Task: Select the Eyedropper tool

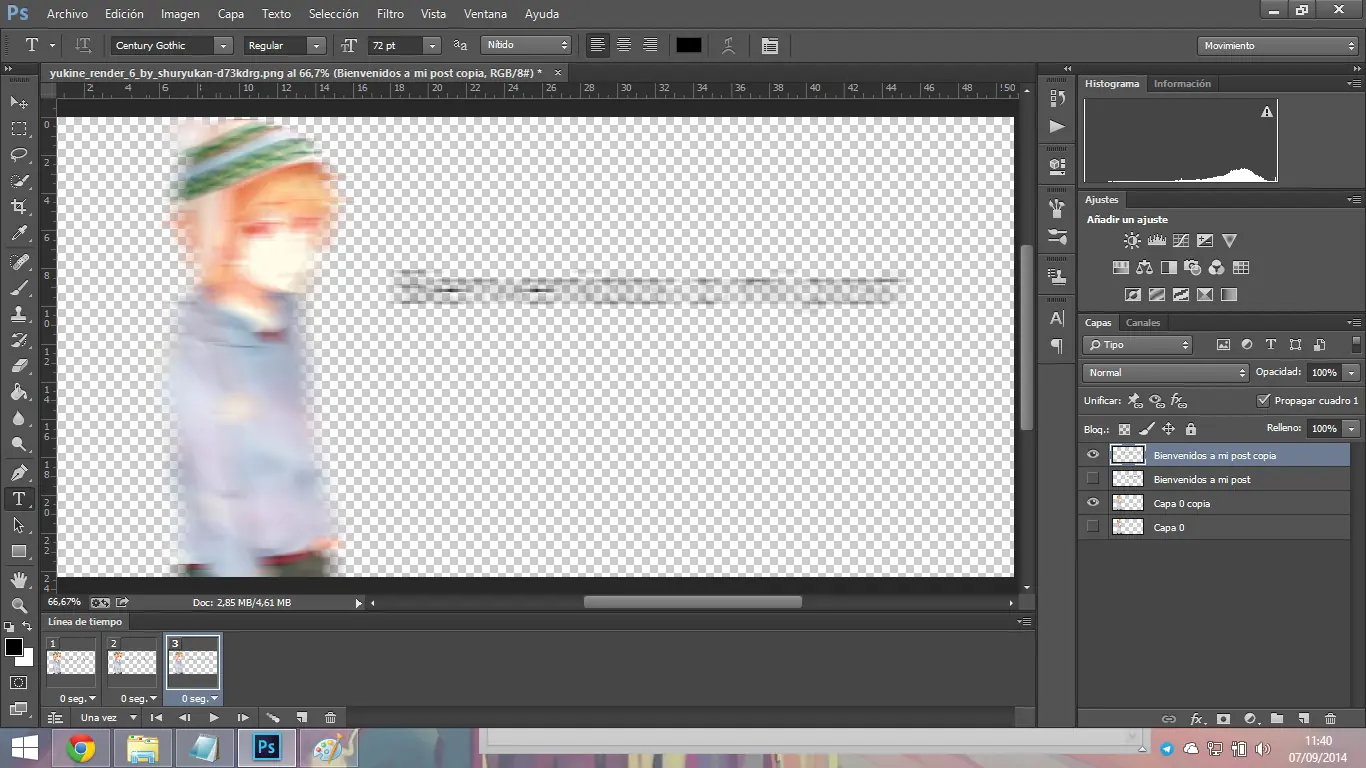Action: (19, 234)
